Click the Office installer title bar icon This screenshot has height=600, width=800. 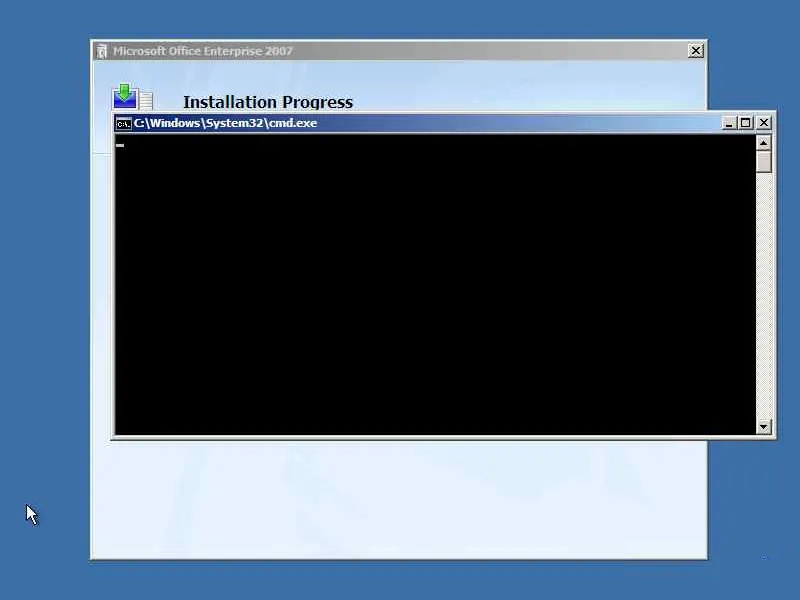coord(102,51)
